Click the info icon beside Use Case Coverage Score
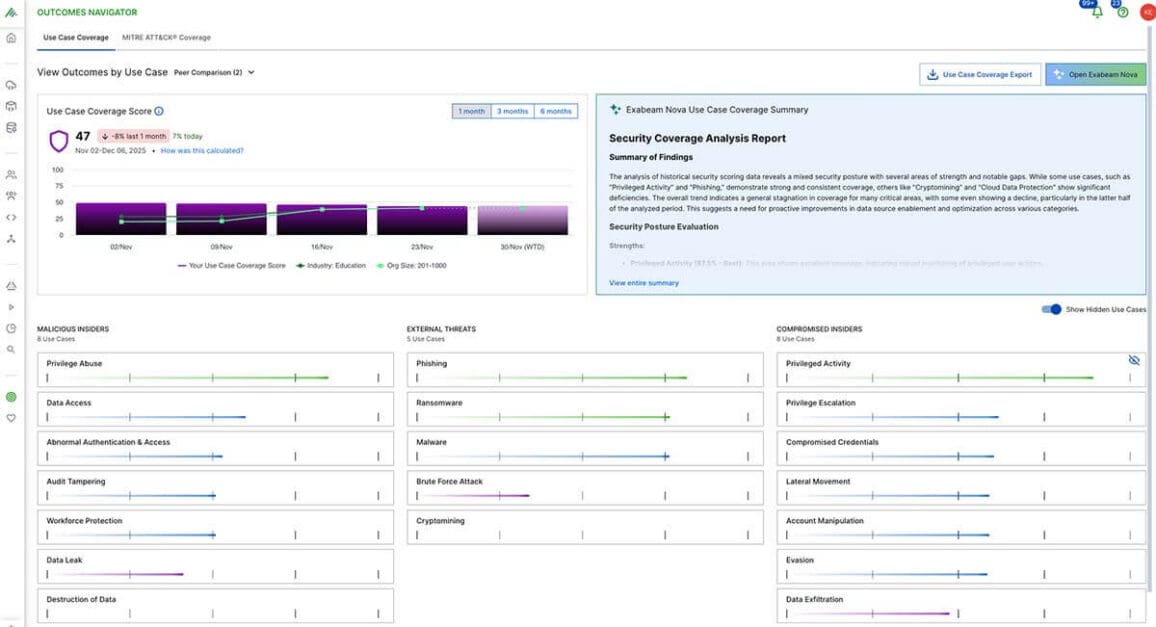 (159, 111)
